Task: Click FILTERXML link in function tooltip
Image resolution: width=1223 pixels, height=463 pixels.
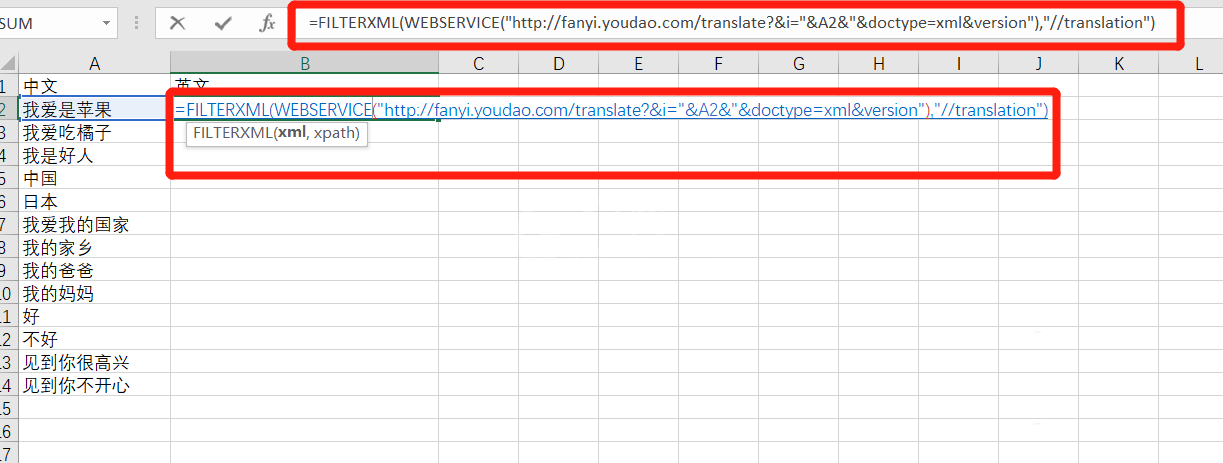Action: coord(232,133)
